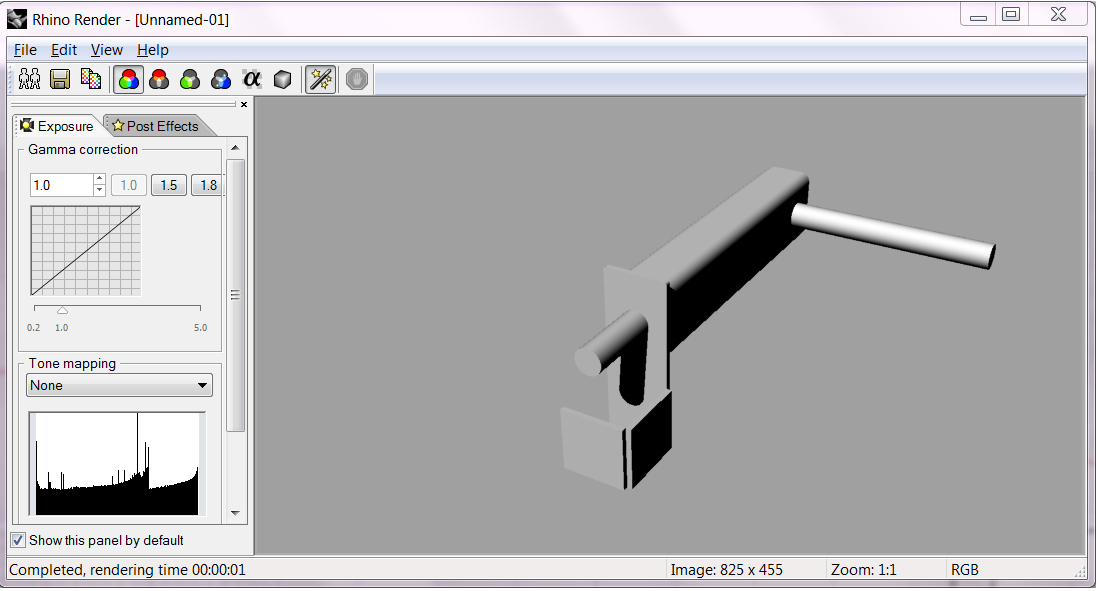Screen dimensions: 1098x591
Task: Click the Image: 825 x 455 status
Action: pyautogui.click(x=726, y=570)
